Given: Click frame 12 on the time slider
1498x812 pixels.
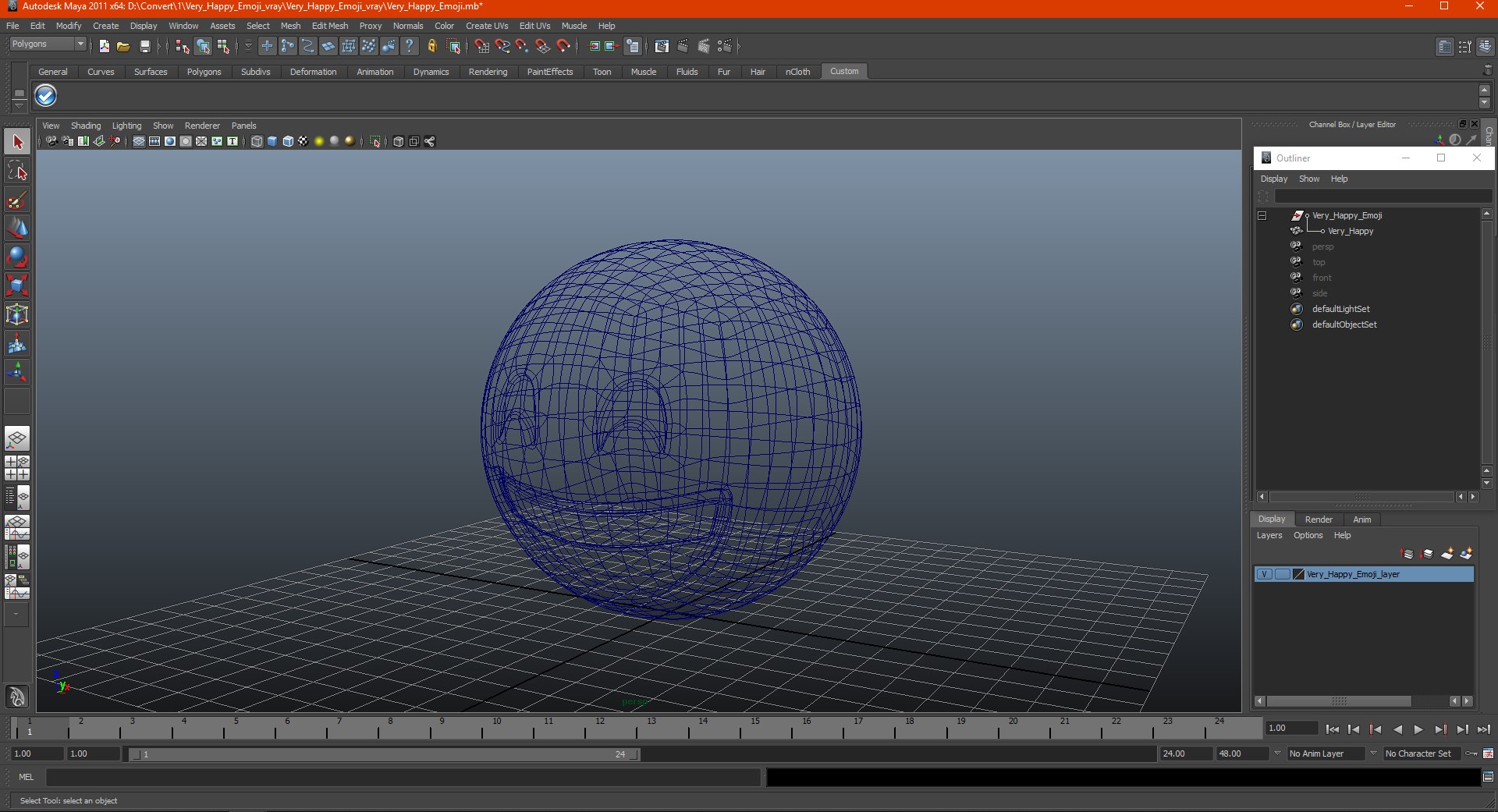Looking at the screenshot, I should (x=598, y=729).
